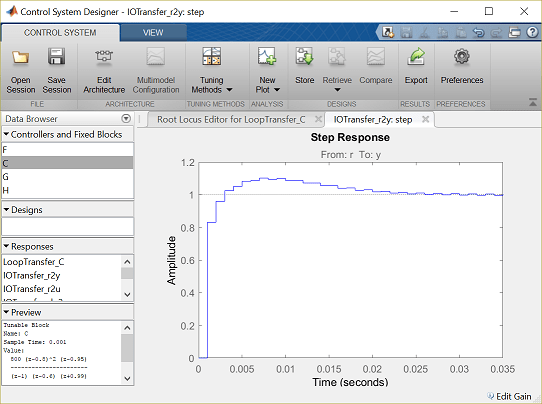Undo last action via quick access arrow
This screenshot has height=404, width=542.
coord(478,32)
